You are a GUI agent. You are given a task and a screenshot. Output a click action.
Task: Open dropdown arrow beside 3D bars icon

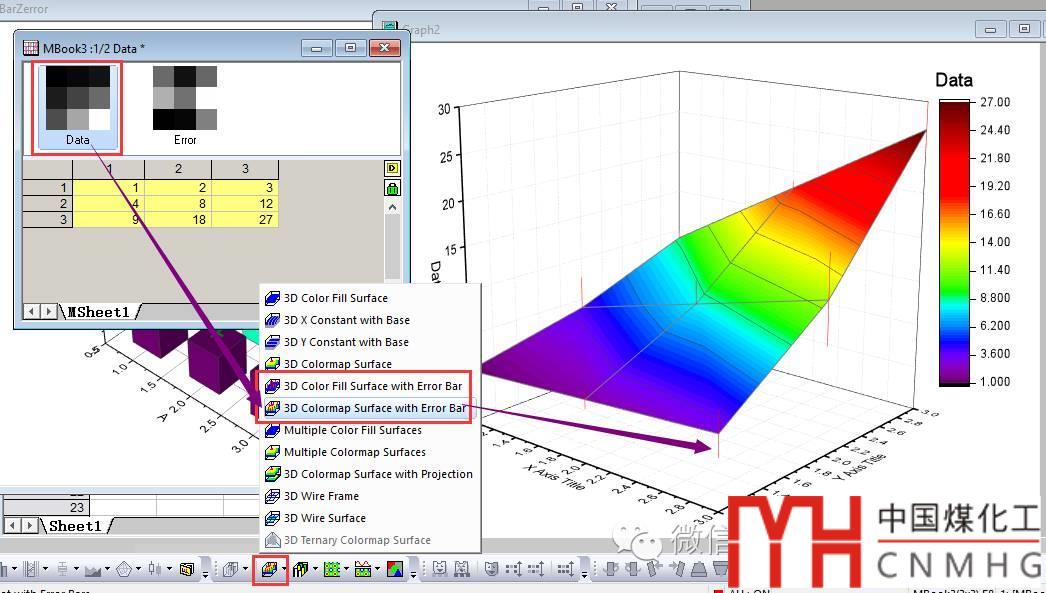pos(314,570)
